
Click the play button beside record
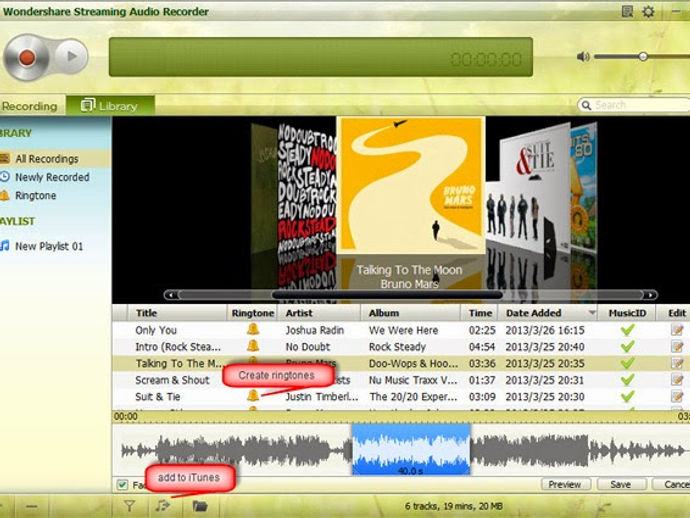click(x=72, y=56)
